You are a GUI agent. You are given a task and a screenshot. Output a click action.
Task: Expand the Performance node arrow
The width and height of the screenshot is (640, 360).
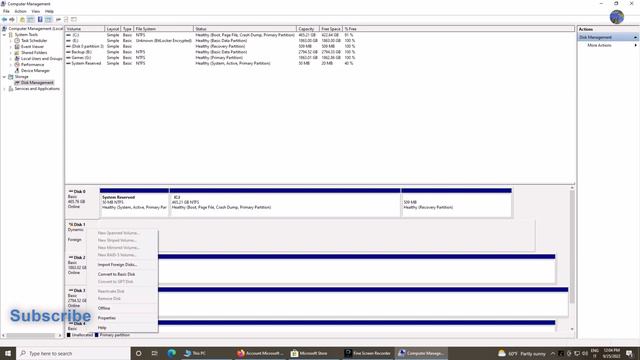(x=11, y=64)
